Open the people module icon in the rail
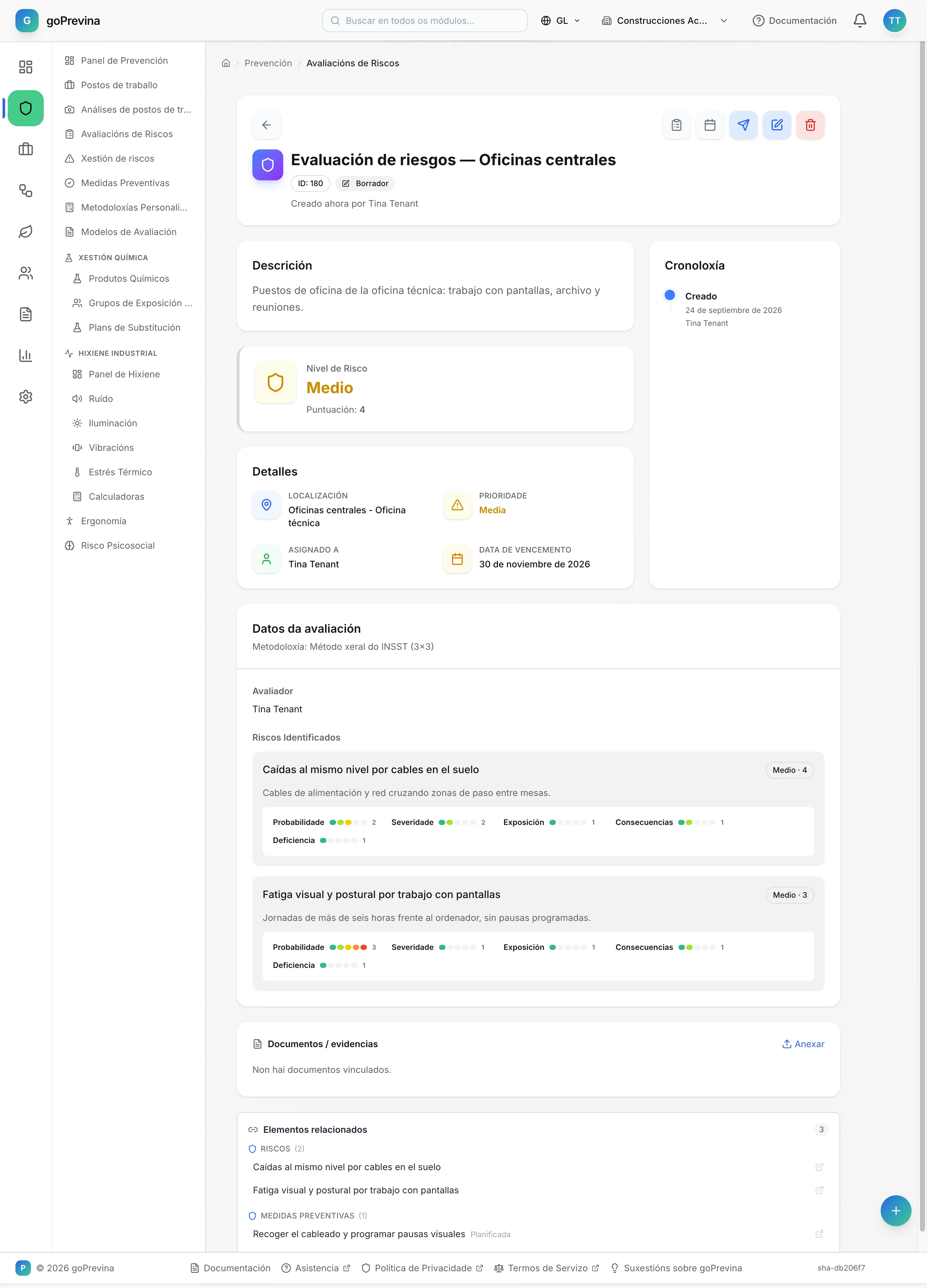Viewport: 927px width, 1288px height. click(25, 273)
